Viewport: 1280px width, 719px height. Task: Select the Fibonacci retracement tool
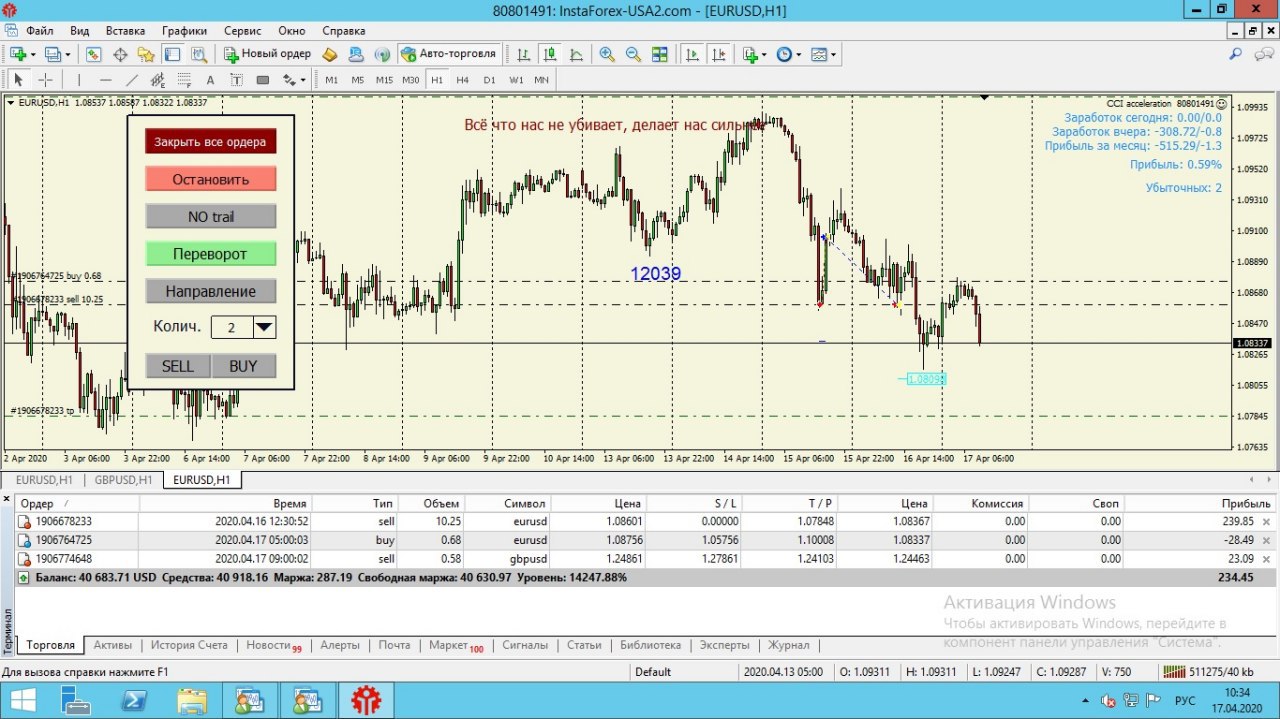[183, 80]
